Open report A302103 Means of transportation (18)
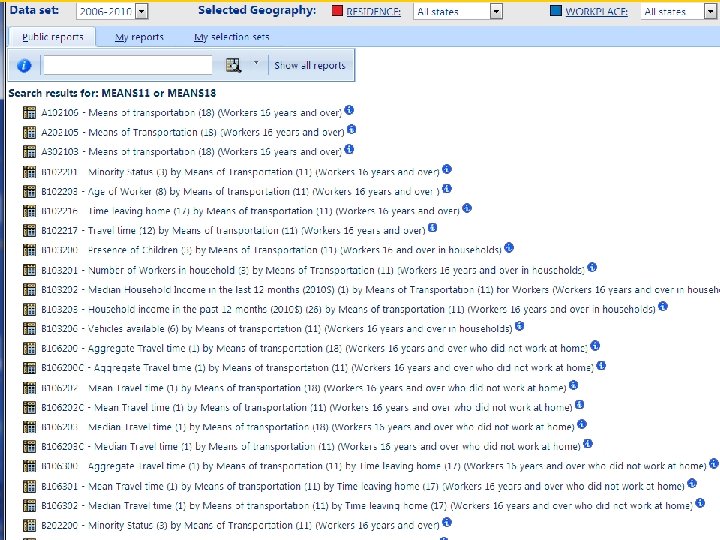 [x=191, y=152]
